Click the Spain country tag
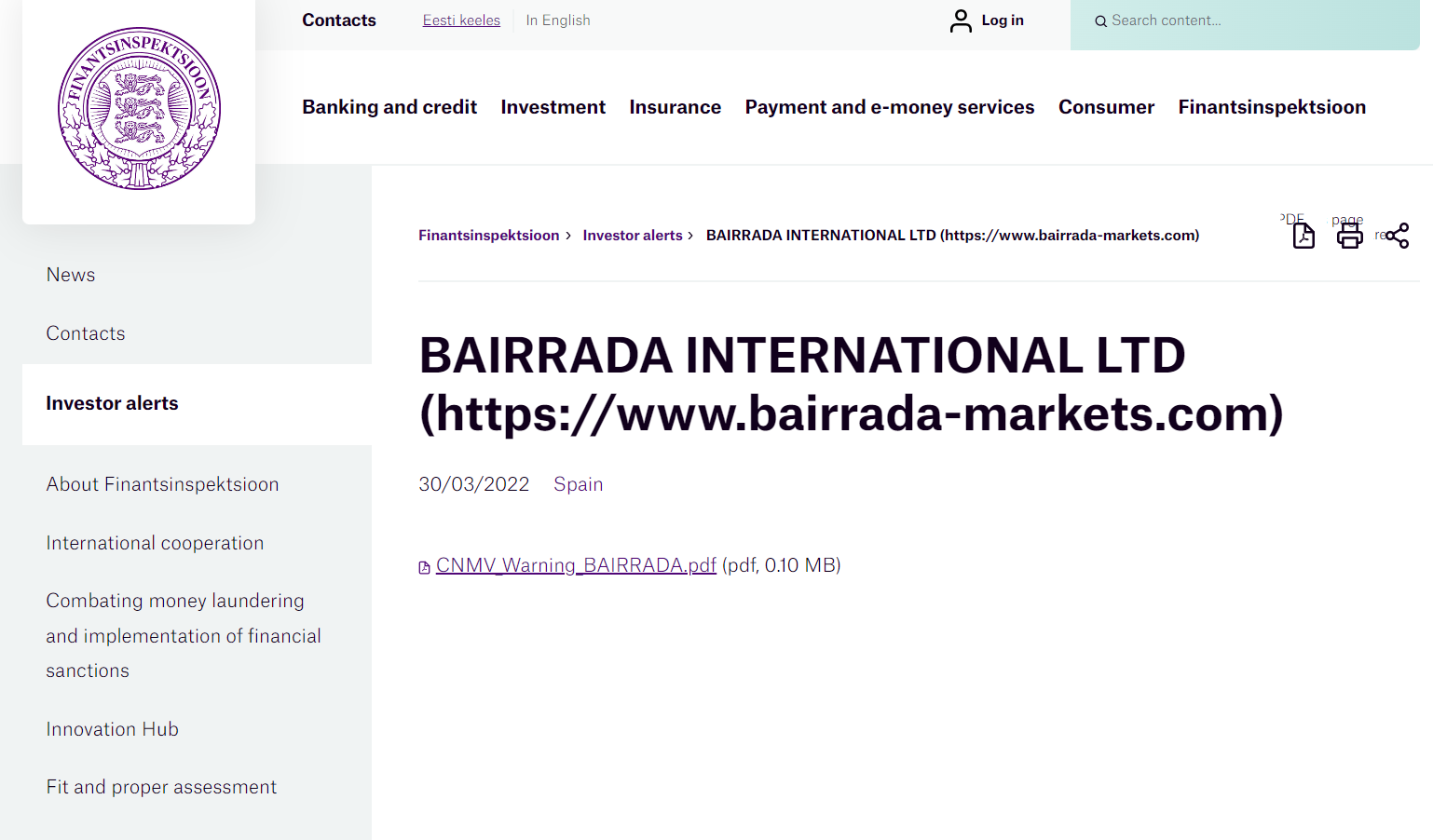 point(578,484)
